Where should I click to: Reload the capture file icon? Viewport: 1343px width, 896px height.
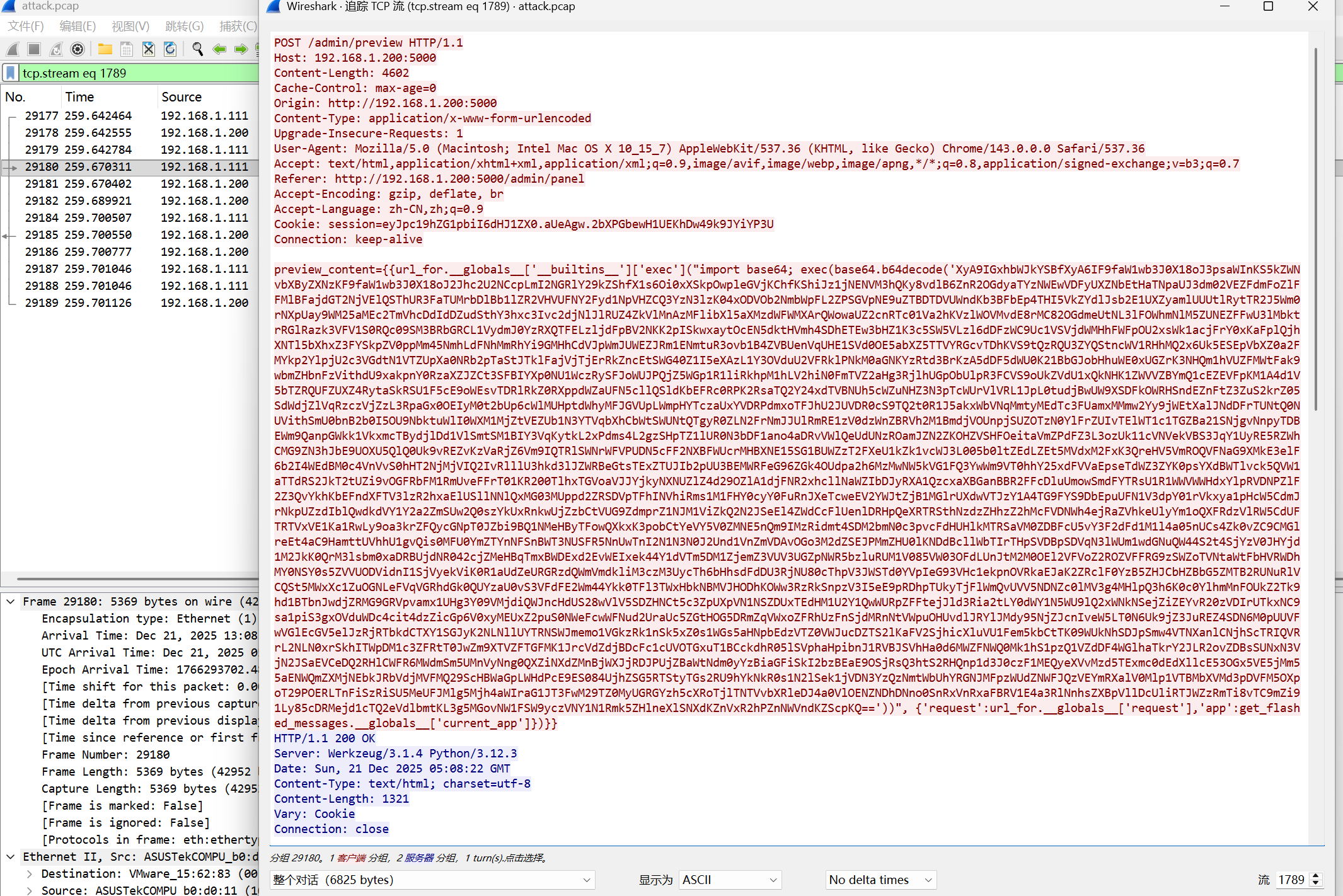[170, 49]
